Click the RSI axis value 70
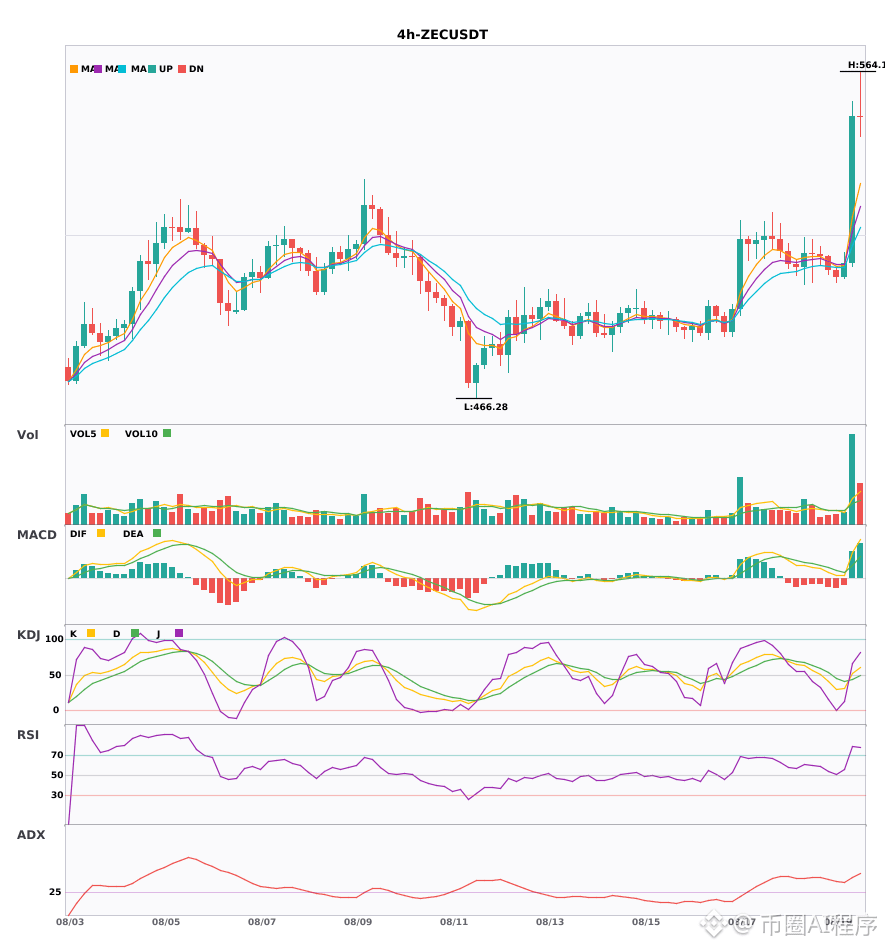885x950 pixels. pyautogui.click(x=58, y=755)
